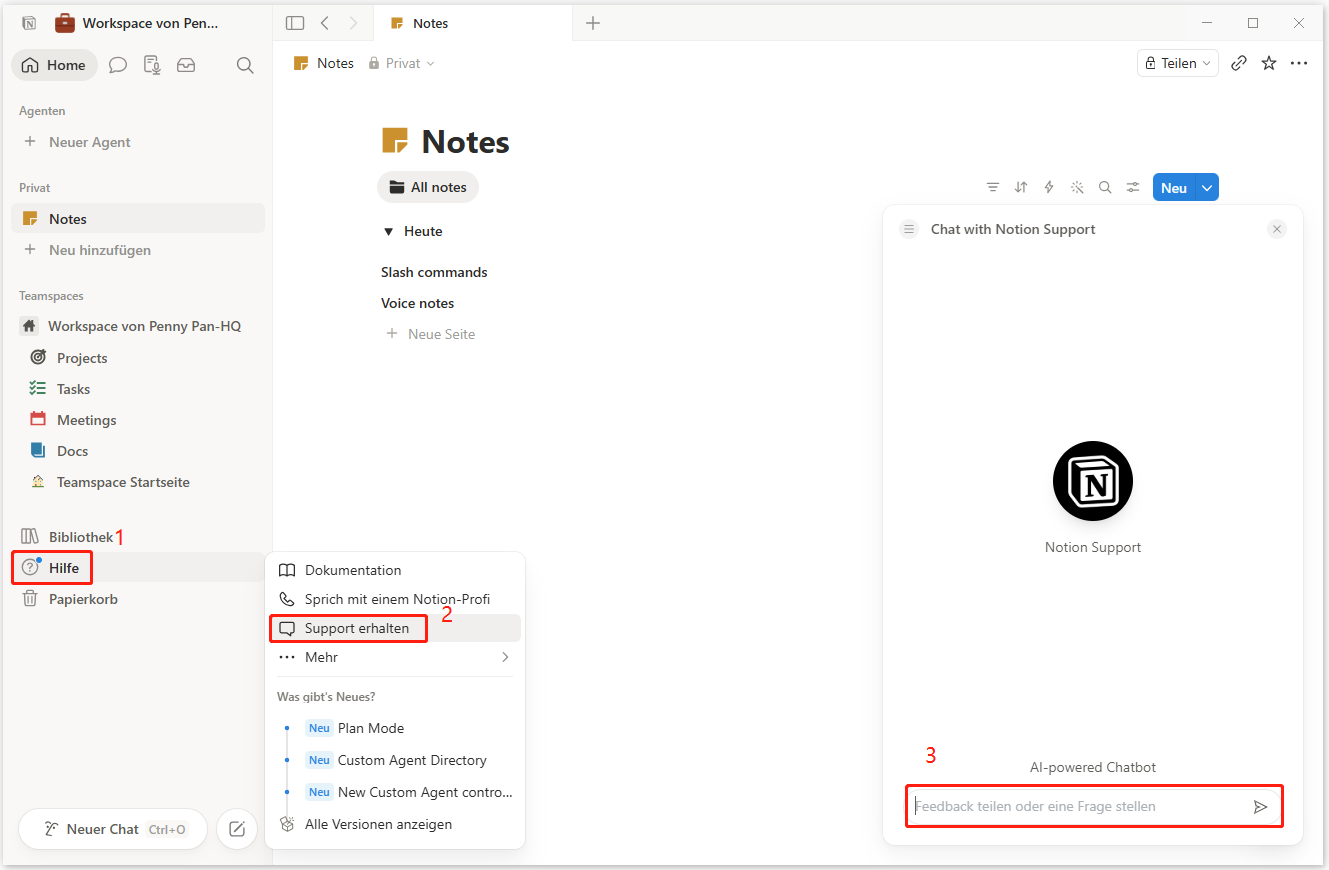
Task: Open 'Workspace von Penny Pan-HQ' teamspace
Action: 138,326
